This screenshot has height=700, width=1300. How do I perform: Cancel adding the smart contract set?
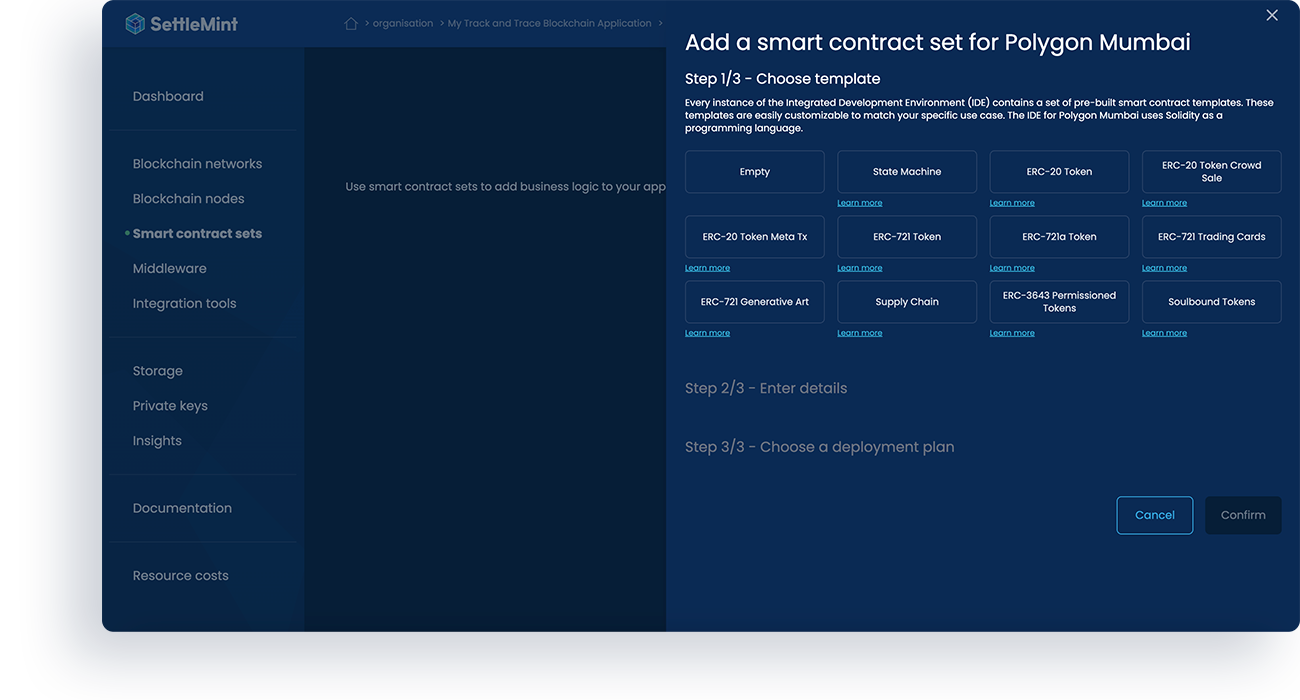pyautogui.click(x=1154, y=514)
